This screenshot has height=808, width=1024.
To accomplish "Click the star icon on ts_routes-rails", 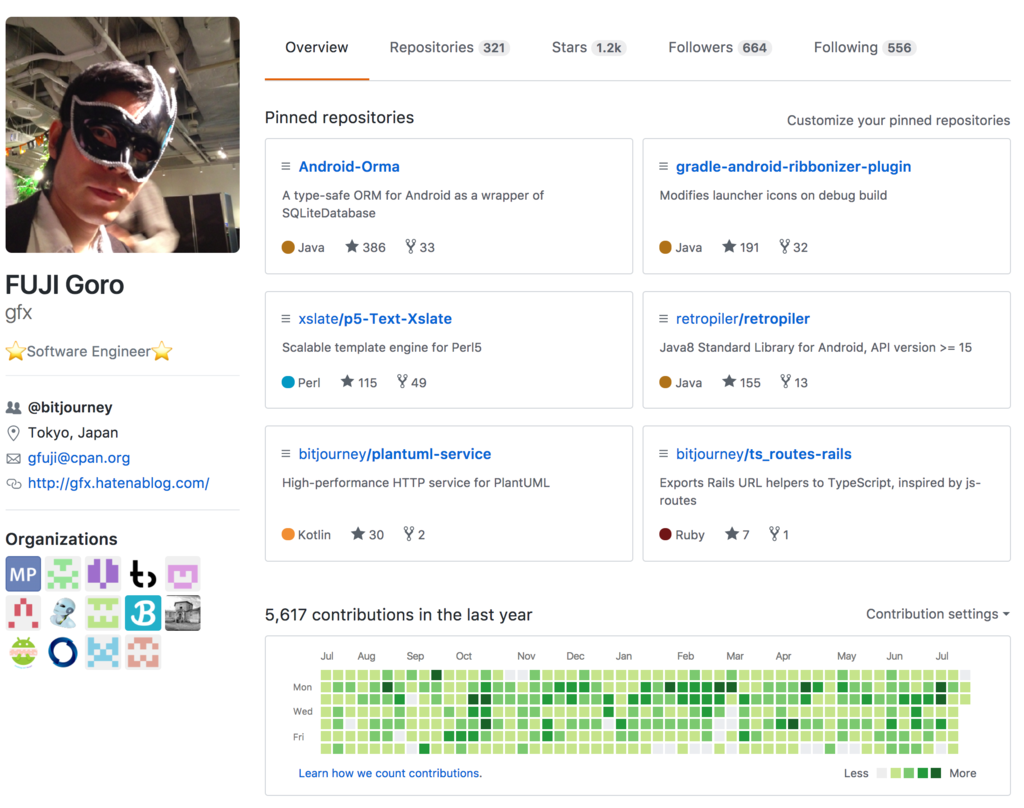I will [732, 534].
